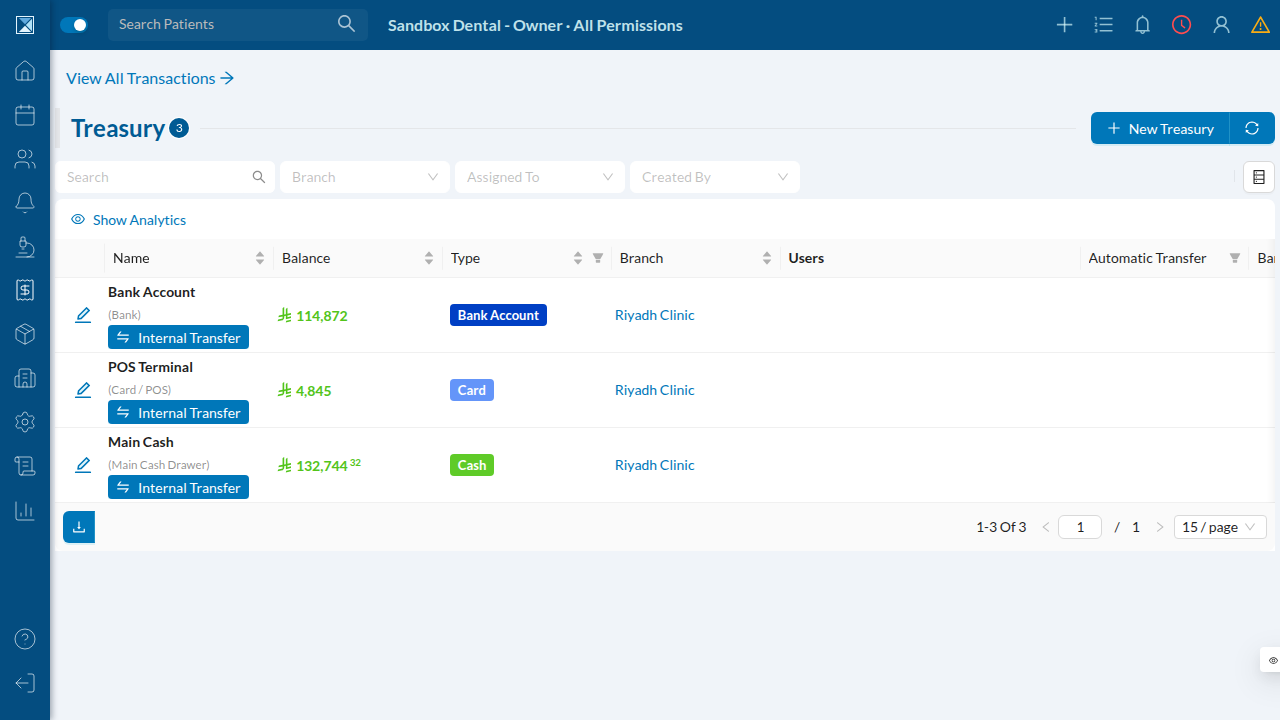Sort by the Branch column arrows

(x=767, y=258)
